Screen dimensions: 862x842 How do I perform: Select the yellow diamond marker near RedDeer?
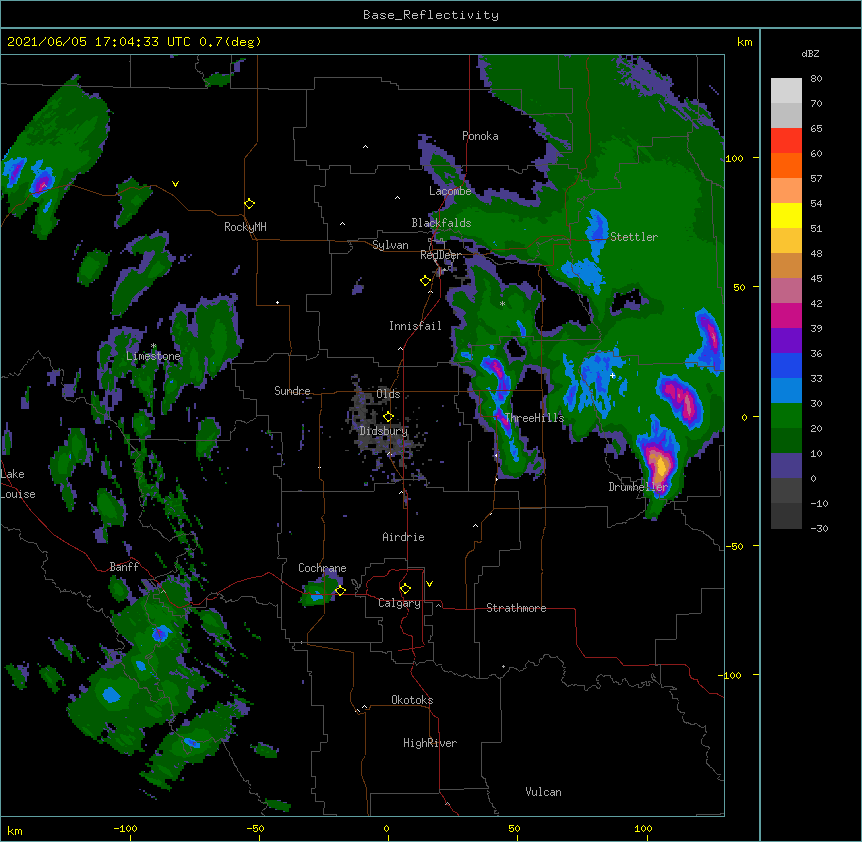[425, 281]
